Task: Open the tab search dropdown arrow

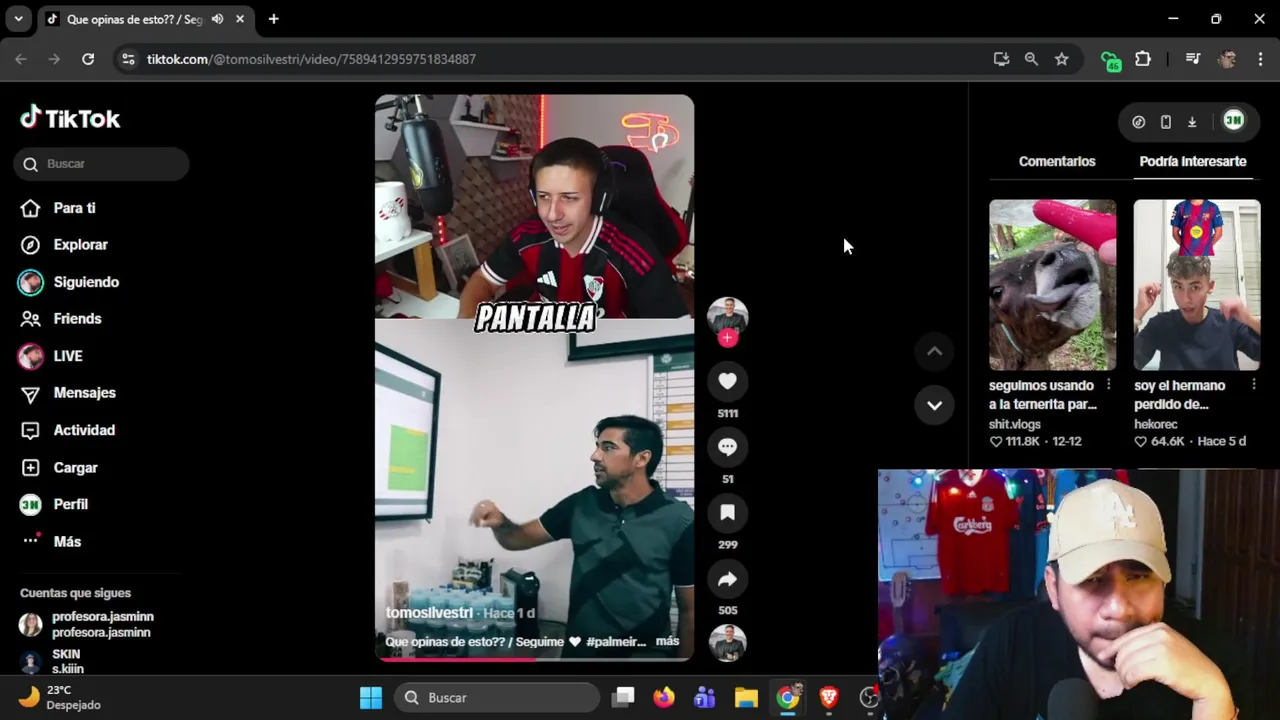Action: (18, 19)
